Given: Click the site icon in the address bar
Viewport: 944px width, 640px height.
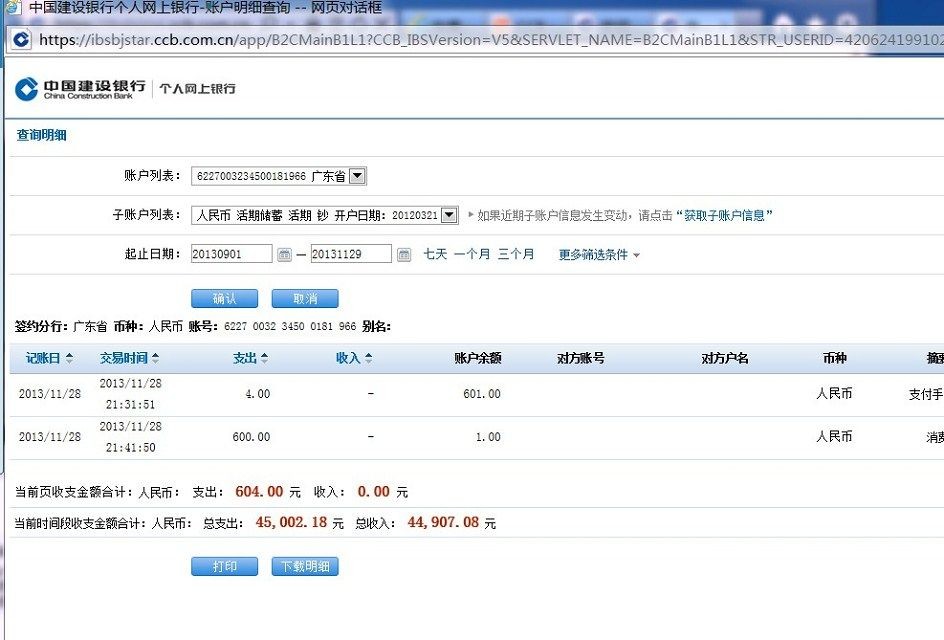Looking at the screenshot, I should (21, 40).
